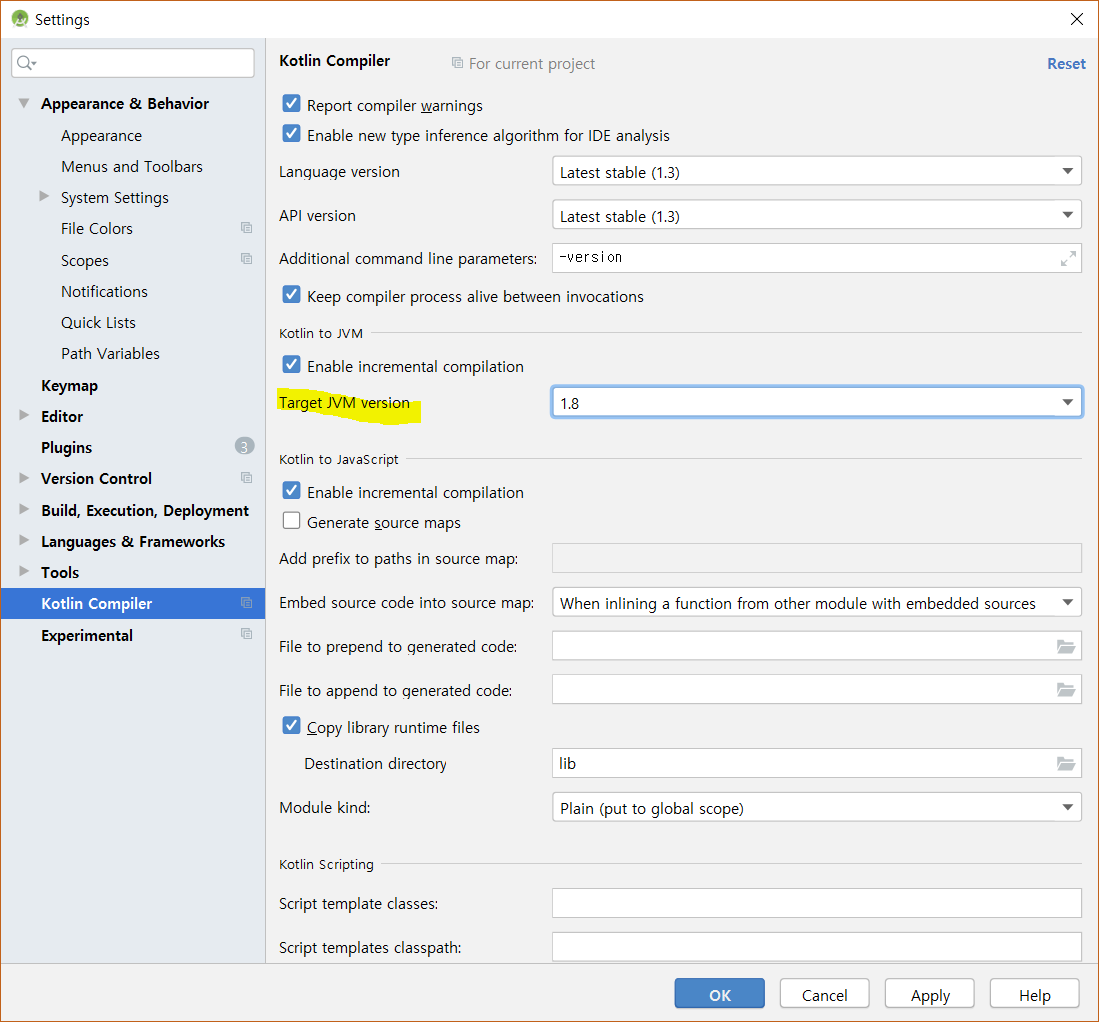Open the Module kind dropdown
1099x1022 pixels.
(817, 808)
